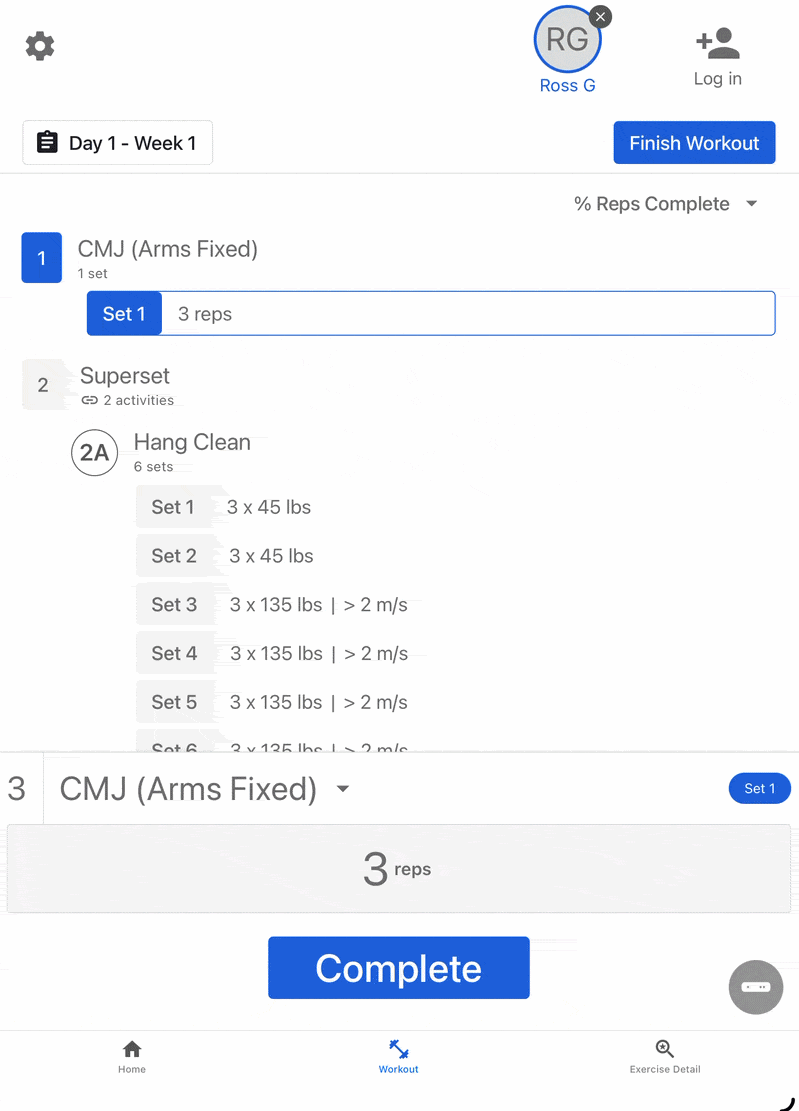Remove Ross G using the avatar X badge

point(601,16)
